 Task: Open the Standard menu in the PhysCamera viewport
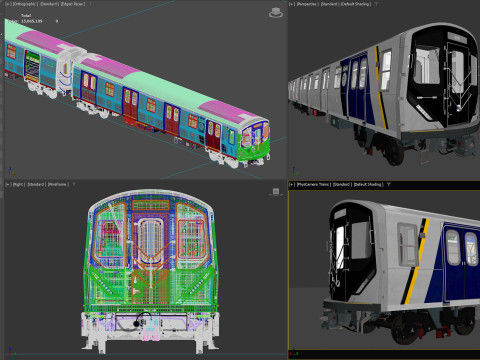pyautogui.click(x=342, y=184)
